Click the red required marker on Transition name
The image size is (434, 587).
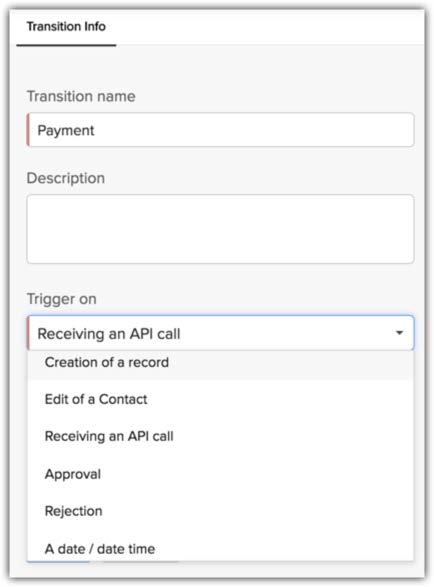[x=28, y=130]
